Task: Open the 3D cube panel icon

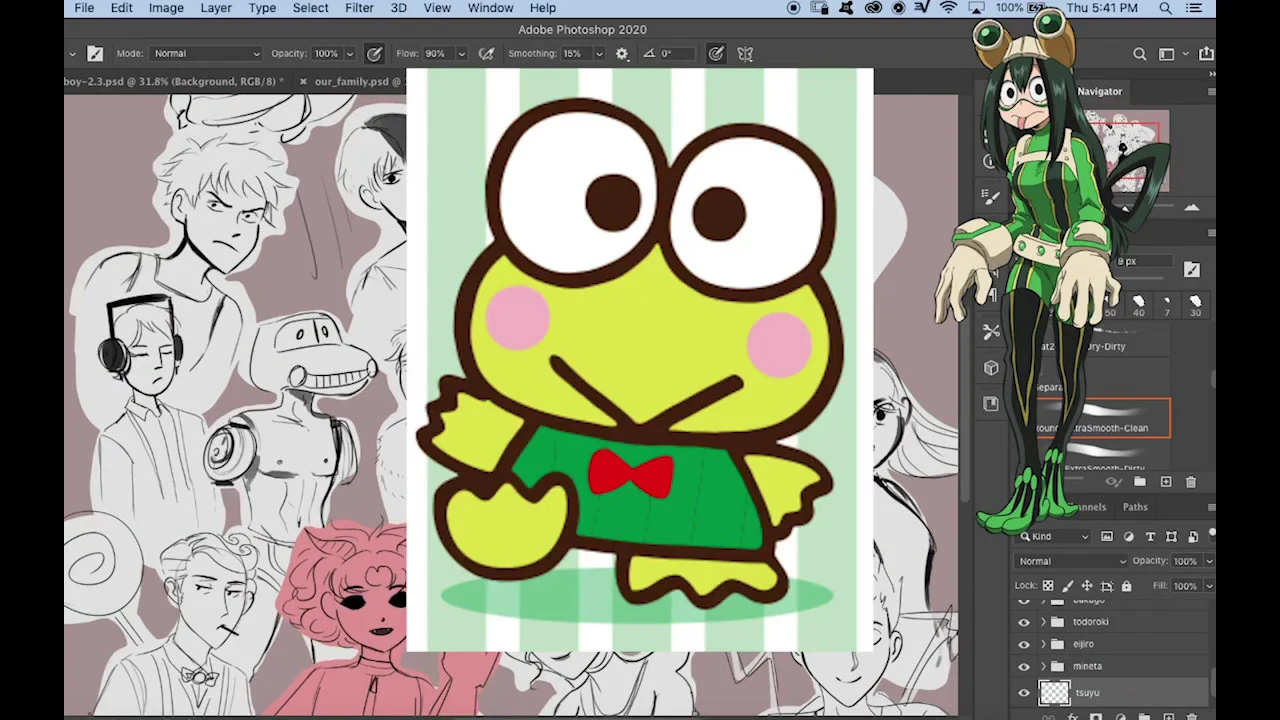Action: 991,368
